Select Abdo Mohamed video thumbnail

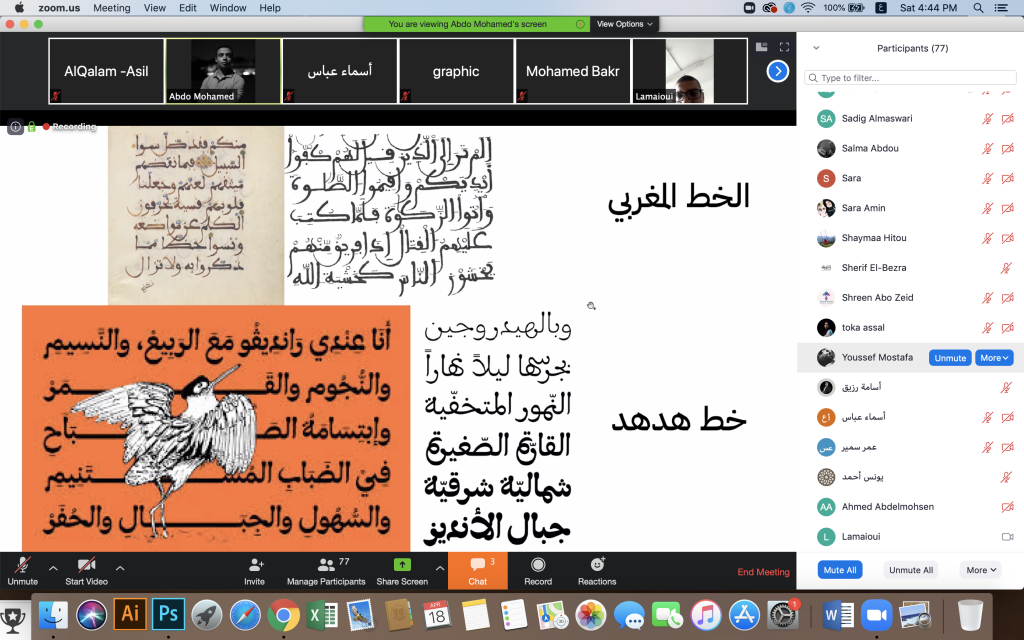(223, 71)
